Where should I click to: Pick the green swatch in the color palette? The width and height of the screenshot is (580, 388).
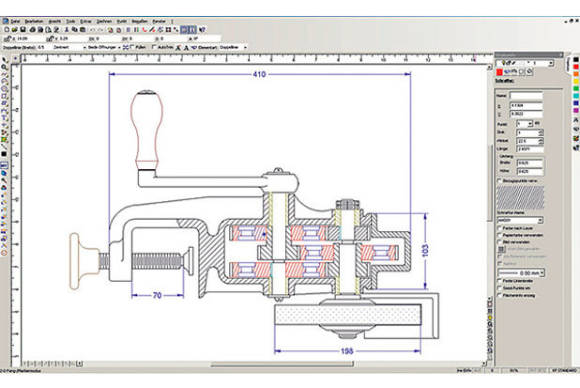tap(576, 89)
